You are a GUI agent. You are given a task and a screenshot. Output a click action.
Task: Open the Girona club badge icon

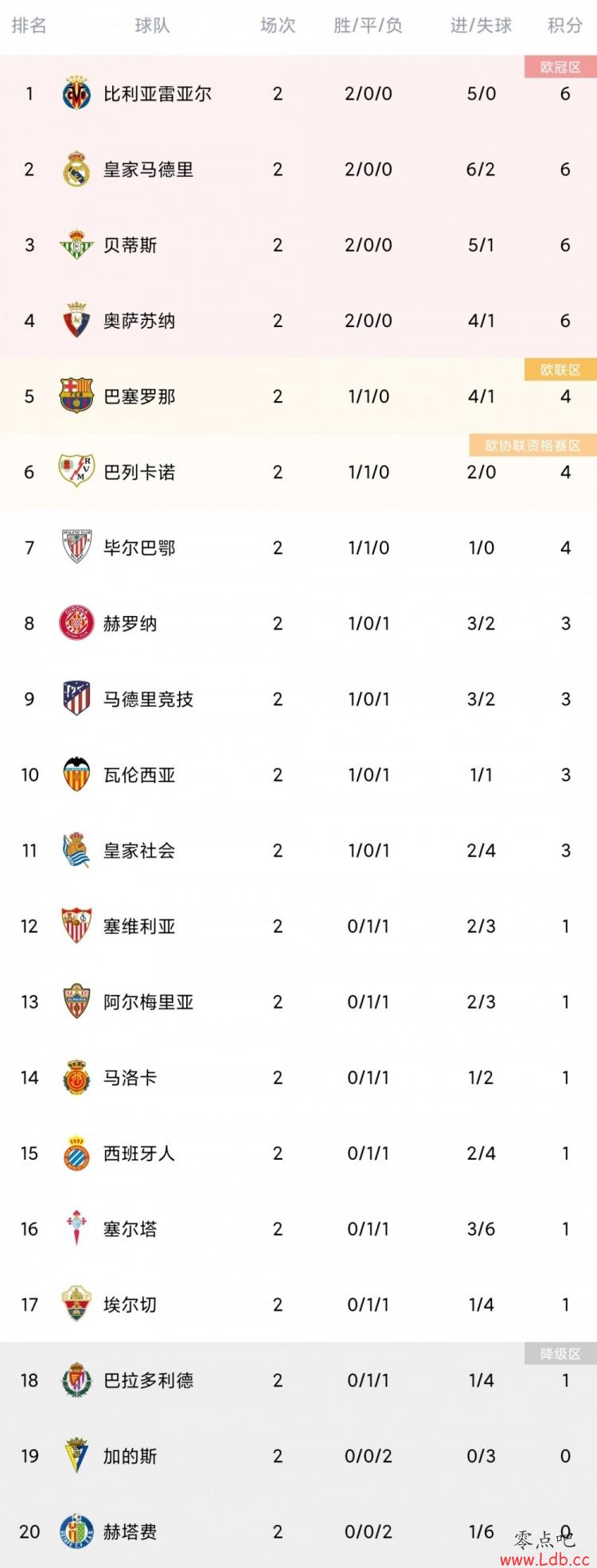(76, 623)
